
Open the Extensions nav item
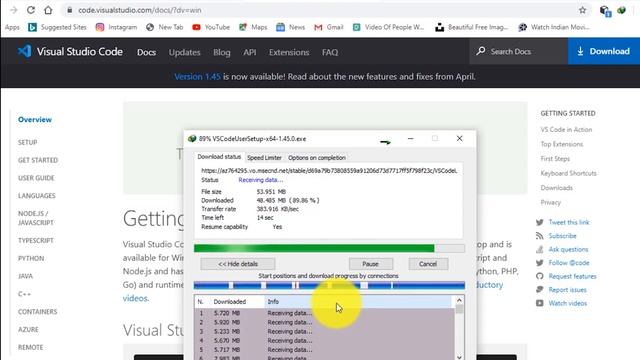289,52
